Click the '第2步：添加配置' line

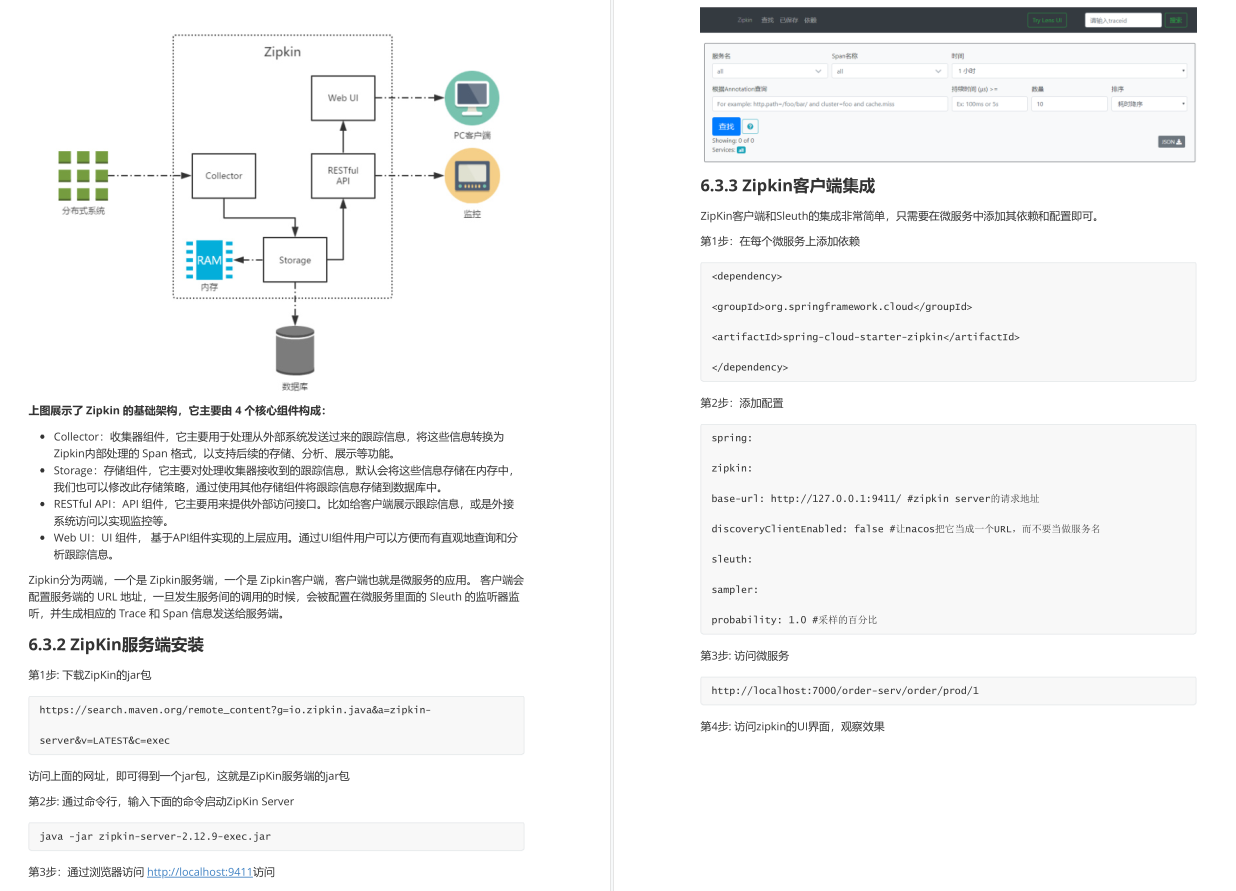coord(742,403)
